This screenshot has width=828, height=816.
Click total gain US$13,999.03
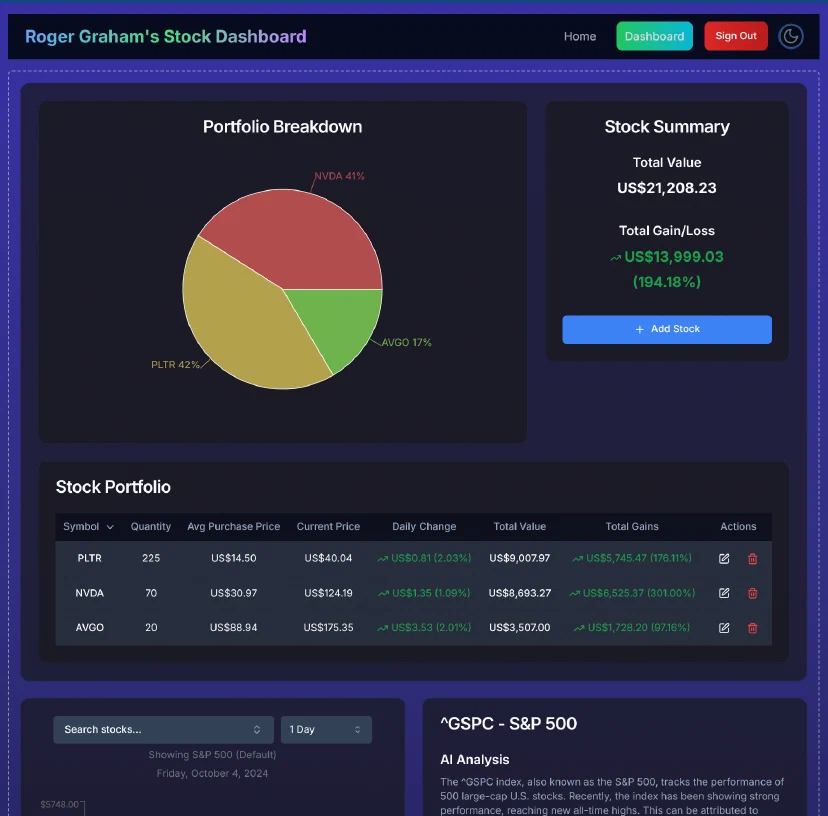tap(674, 257)
